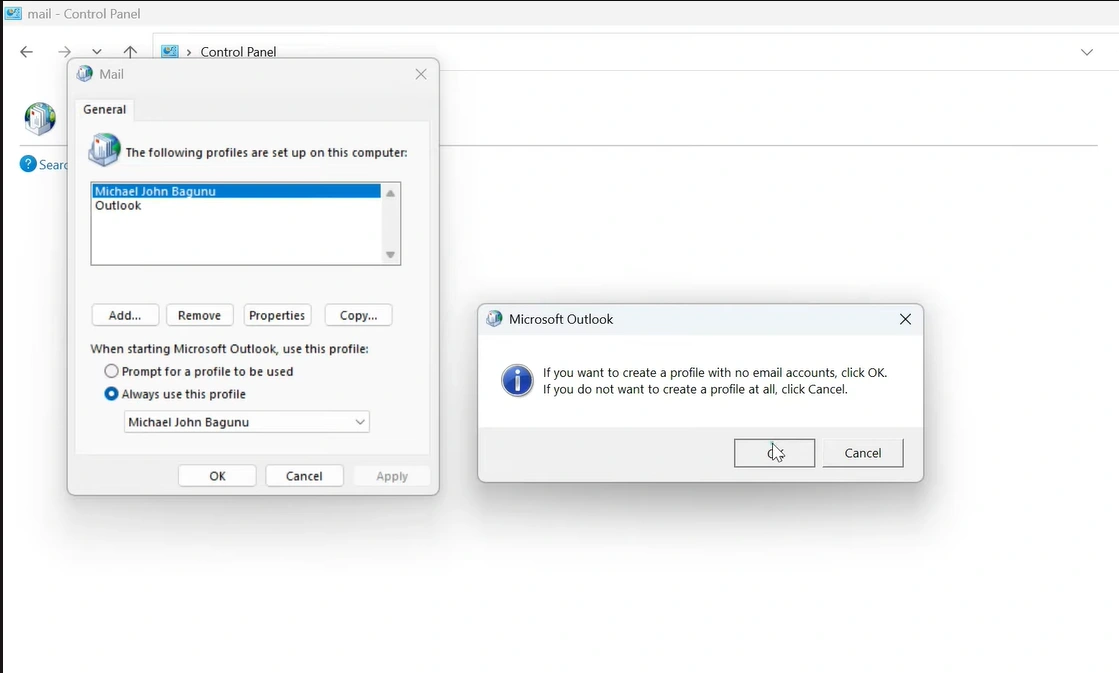Click the Remove profile button

pyautogui.click(x=199, y=315)
